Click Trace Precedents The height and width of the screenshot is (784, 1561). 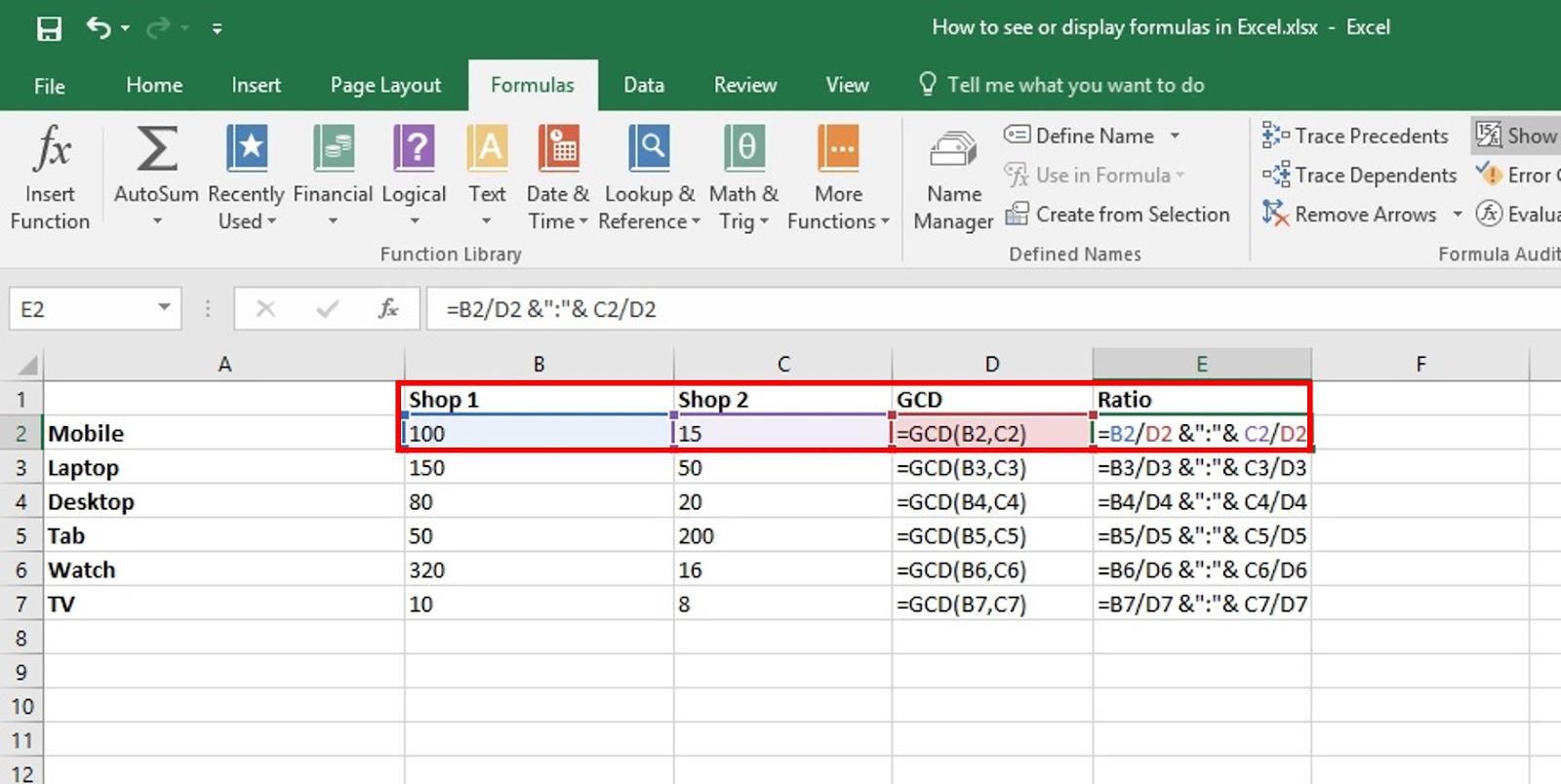1356,137
